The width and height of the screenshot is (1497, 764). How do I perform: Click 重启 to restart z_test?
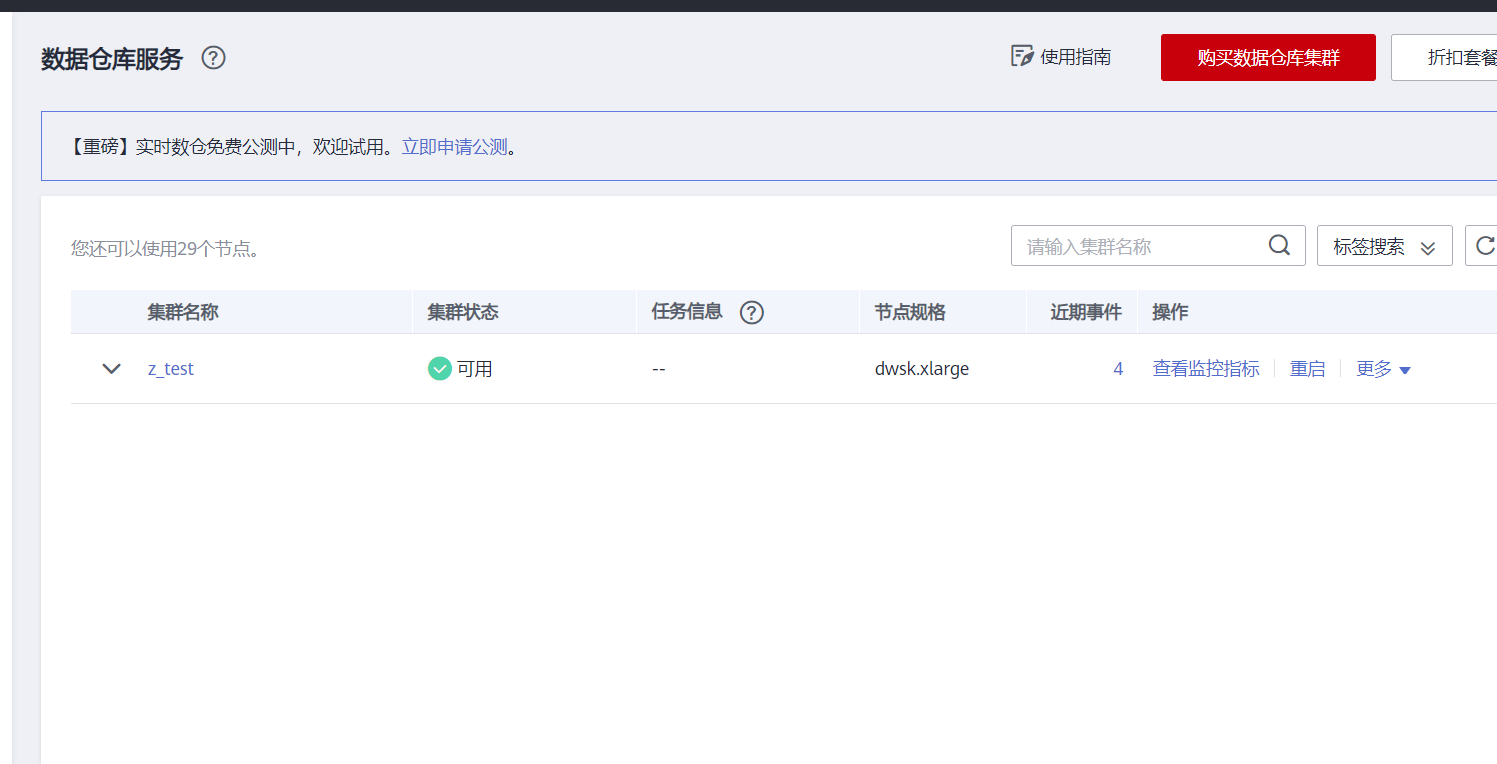[x=1307, y=369]
